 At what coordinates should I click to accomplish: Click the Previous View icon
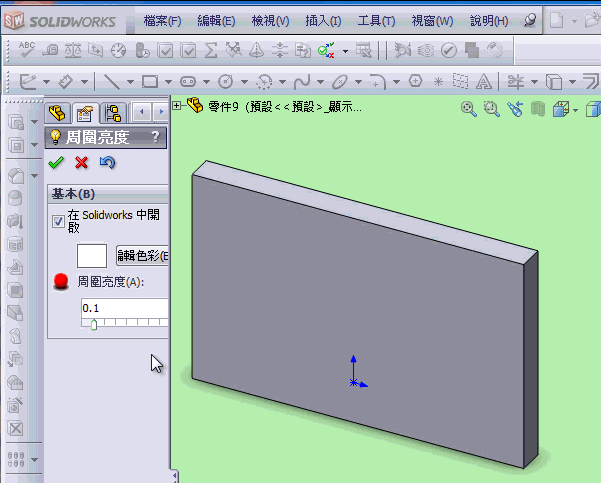(x=515, y=109)
